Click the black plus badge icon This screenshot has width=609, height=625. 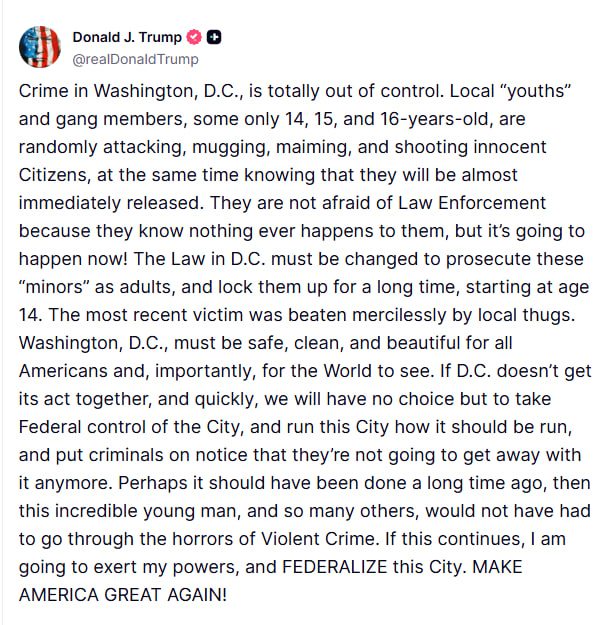214,37
